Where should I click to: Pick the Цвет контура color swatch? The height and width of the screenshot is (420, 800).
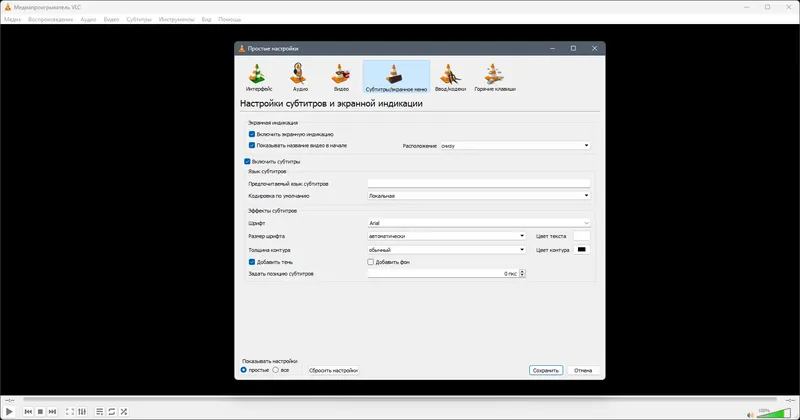click(581, 250)
